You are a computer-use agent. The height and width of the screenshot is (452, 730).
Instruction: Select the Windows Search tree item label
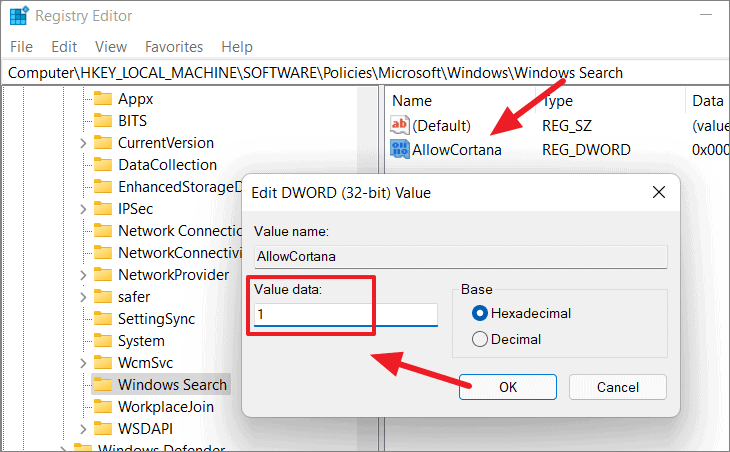tap(172, 385)
